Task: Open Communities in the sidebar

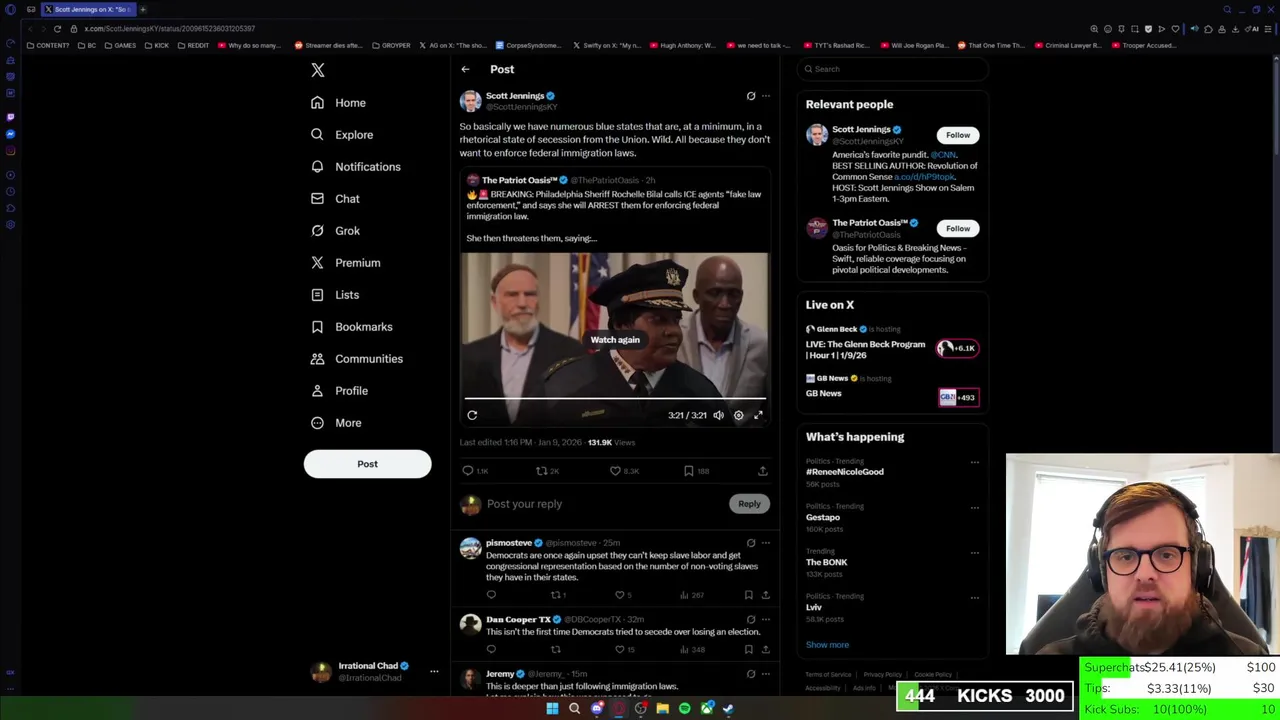Action: coord(356,359)
